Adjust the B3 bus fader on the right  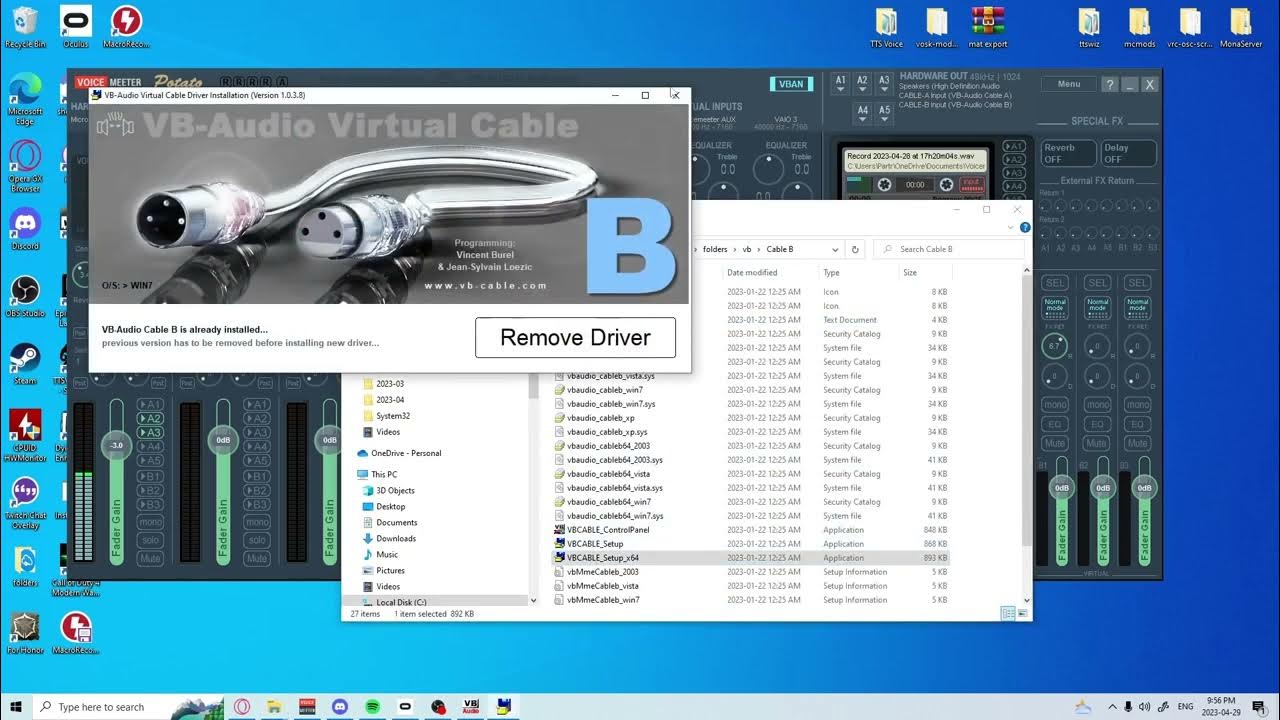pos(1144,487)
